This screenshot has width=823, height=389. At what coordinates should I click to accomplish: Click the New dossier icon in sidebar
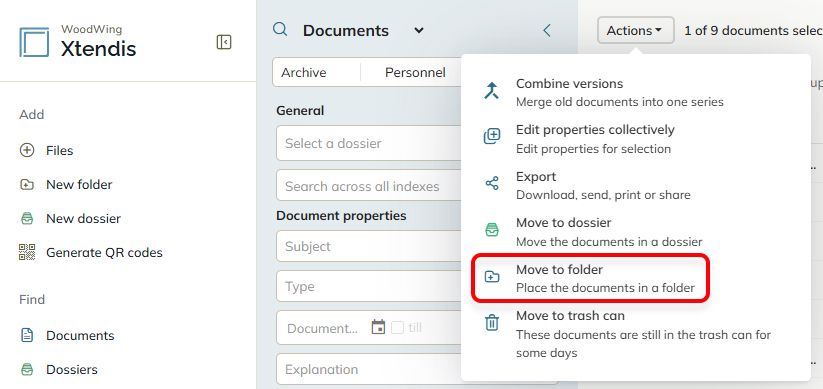click(26, 218)
